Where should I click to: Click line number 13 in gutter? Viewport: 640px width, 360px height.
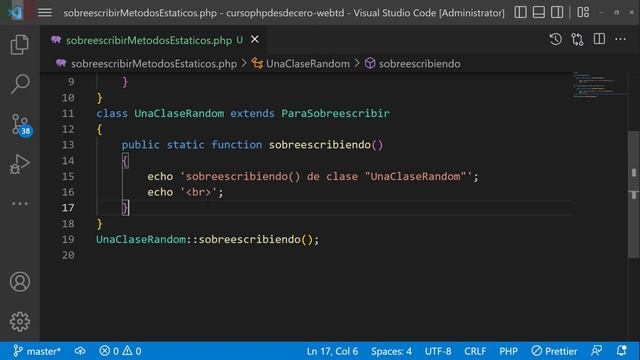tap(68, 145)
